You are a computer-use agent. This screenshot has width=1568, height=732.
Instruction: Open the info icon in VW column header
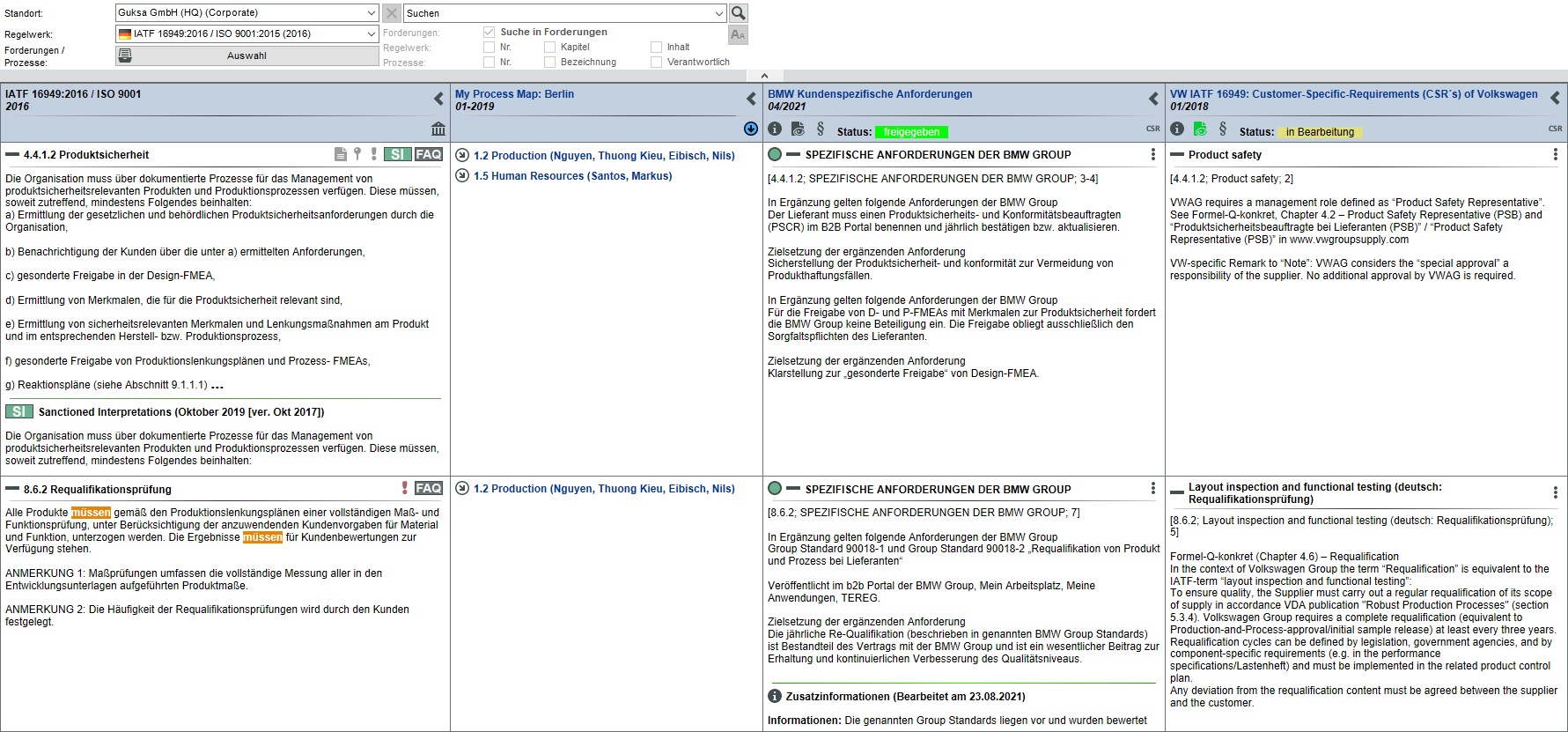pyautogui.click(x=1177, y=129)
